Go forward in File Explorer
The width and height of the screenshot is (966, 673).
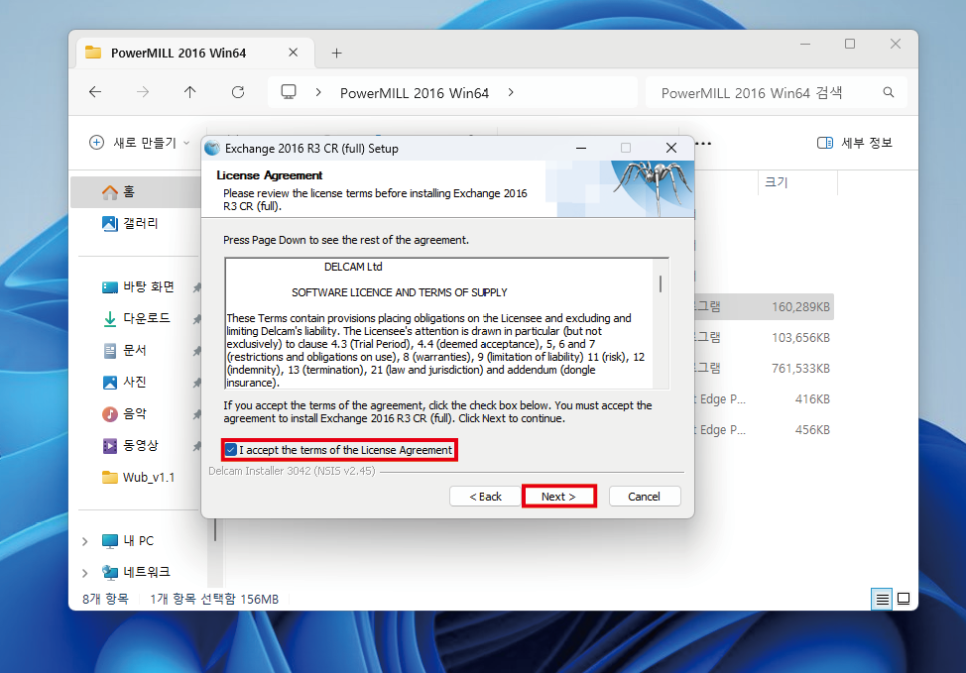(143, 92)
